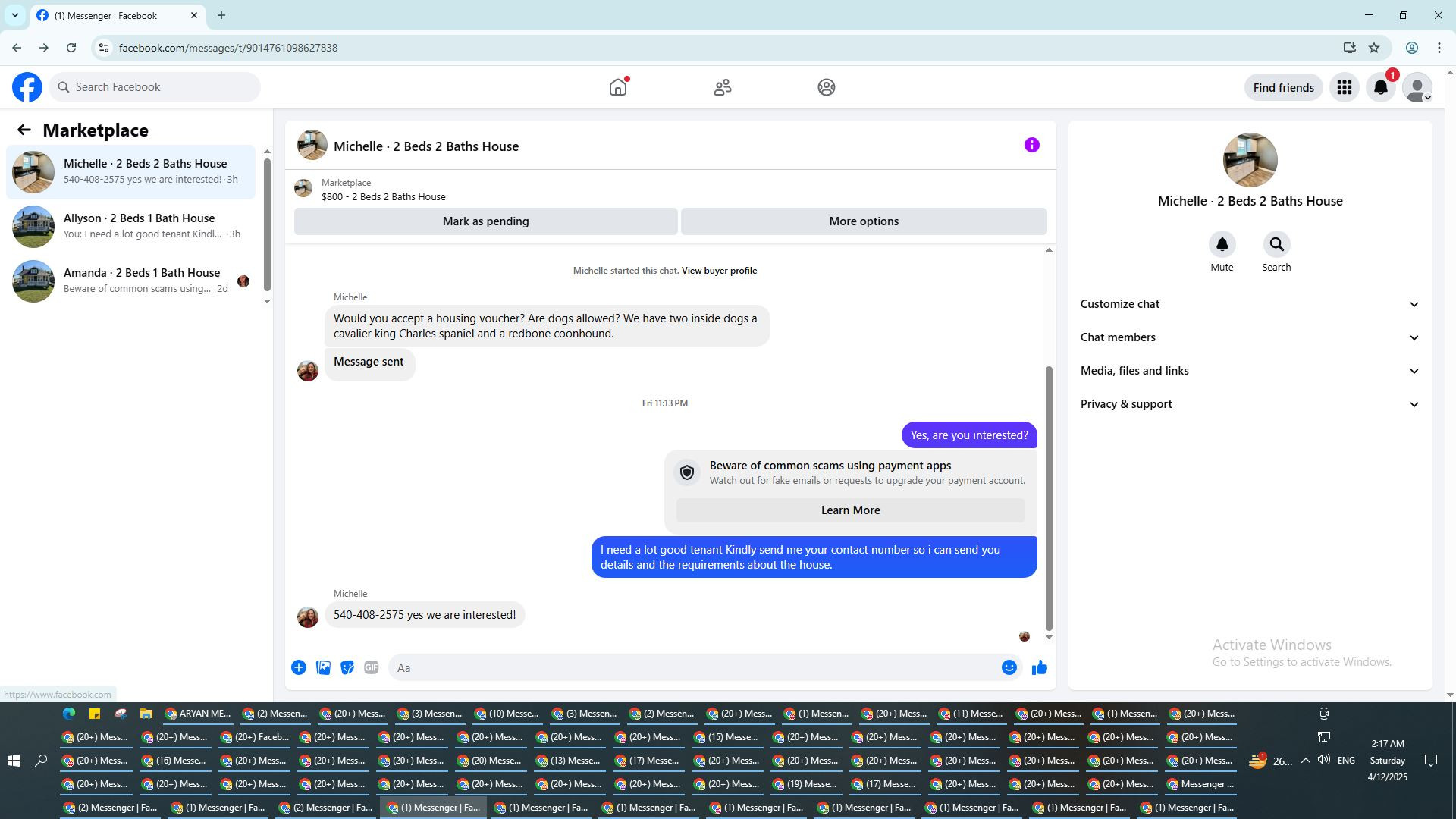Attach a photo using the image icon
Viewport: 1456px width, 819px height.
pos(323,667)
